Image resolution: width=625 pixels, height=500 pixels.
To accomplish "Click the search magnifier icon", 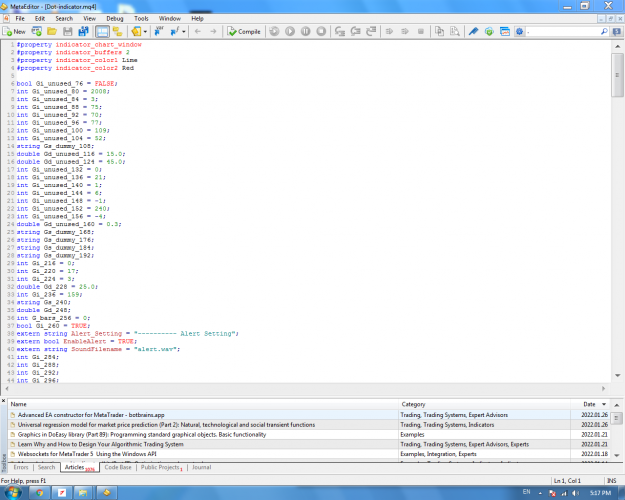I will point(604,31).
